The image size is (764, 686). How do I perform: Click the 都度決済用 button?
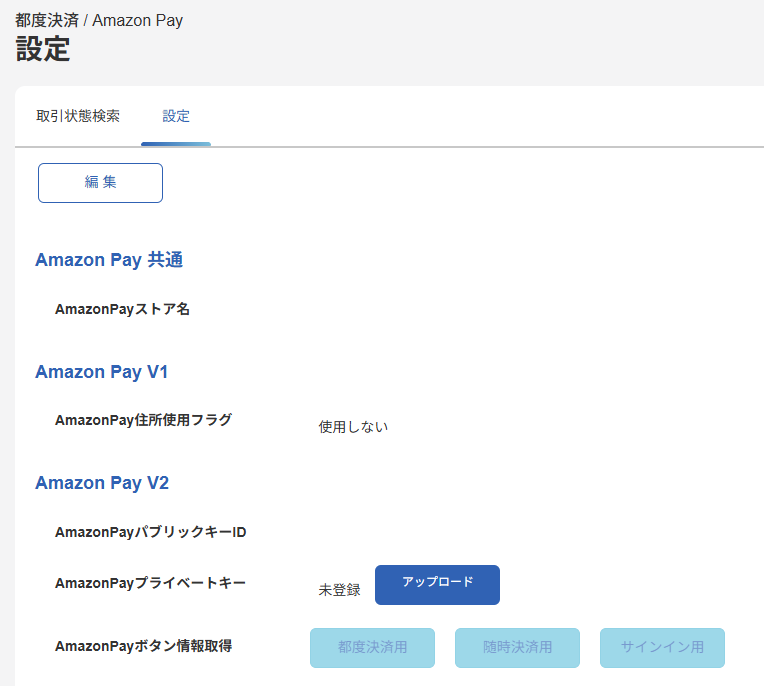point(372,647)
